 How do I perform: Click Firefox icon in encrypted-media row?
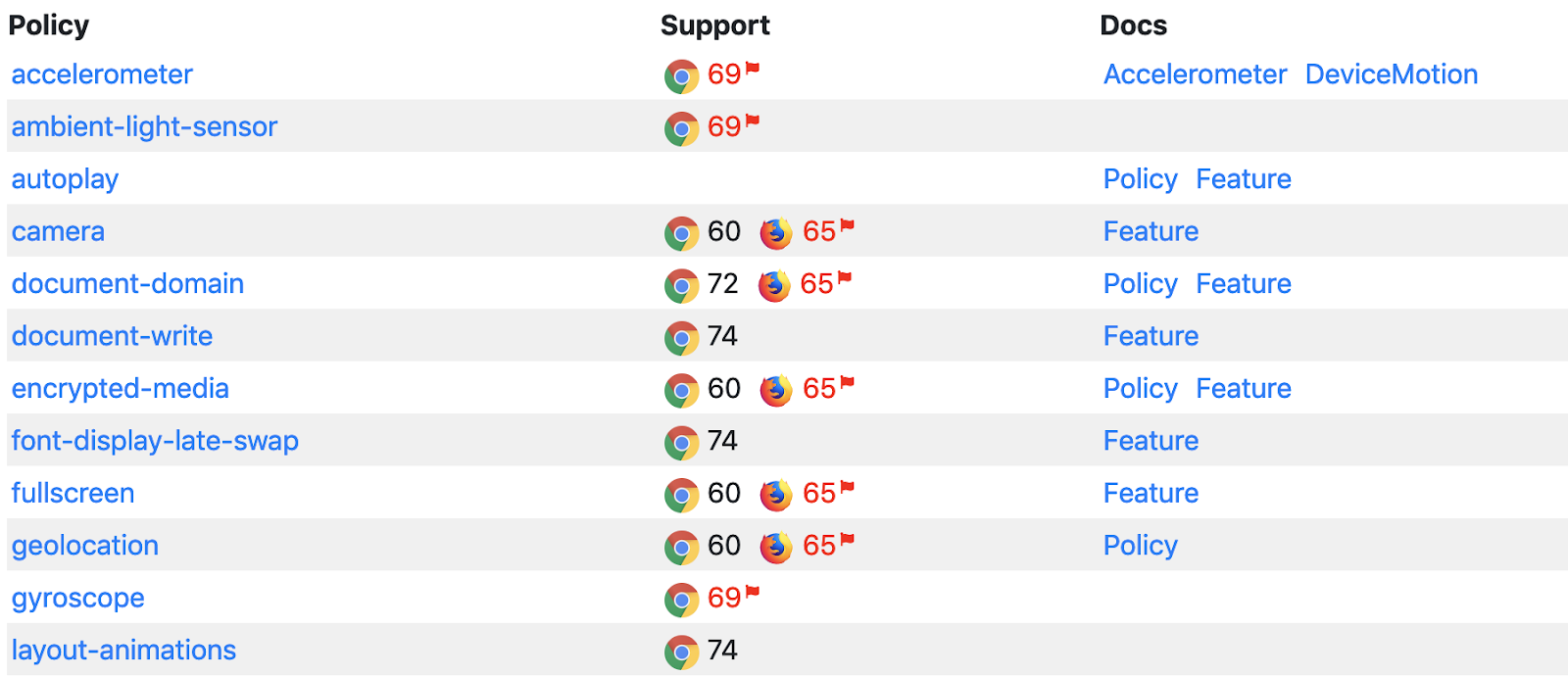[776, 390]
